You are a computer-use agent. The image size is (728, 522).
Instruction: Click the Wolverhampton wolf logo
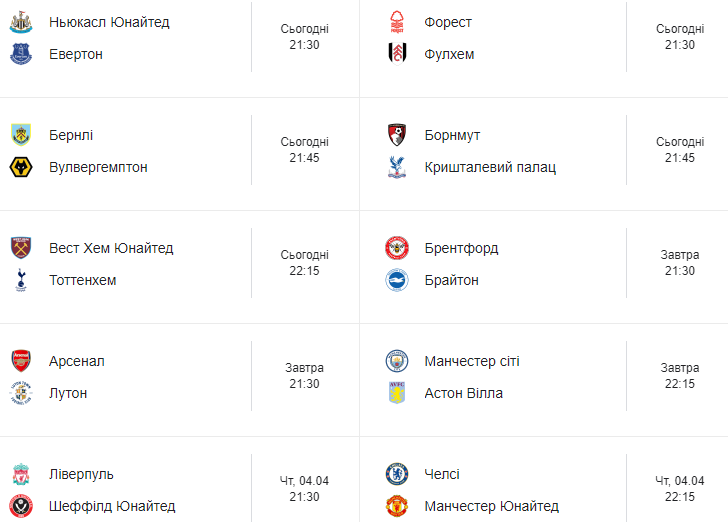coord(21,167)
